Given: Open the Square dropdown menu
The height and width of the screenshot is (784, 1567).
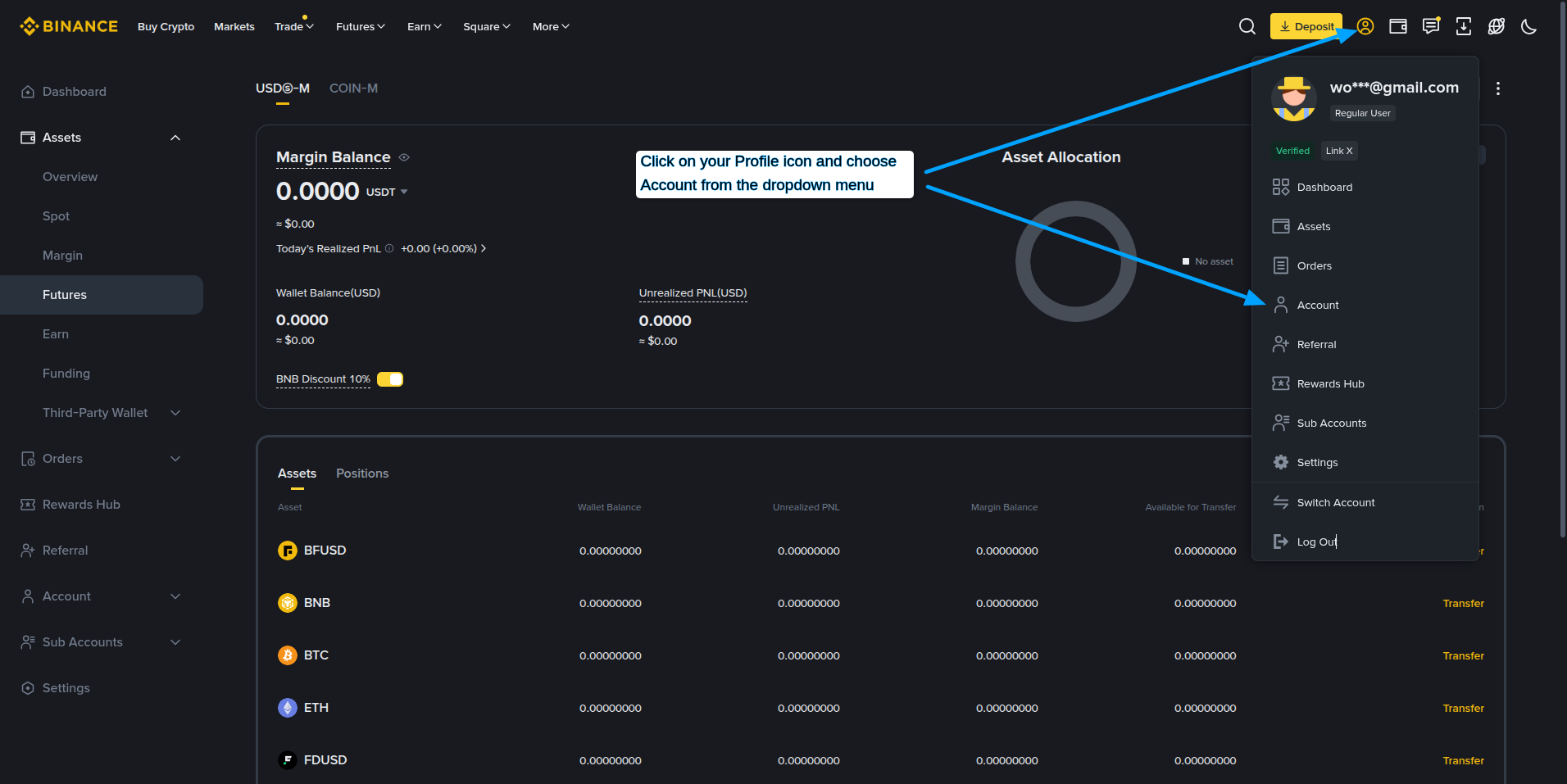Looking at the screenshot, I should pos(487,26).
